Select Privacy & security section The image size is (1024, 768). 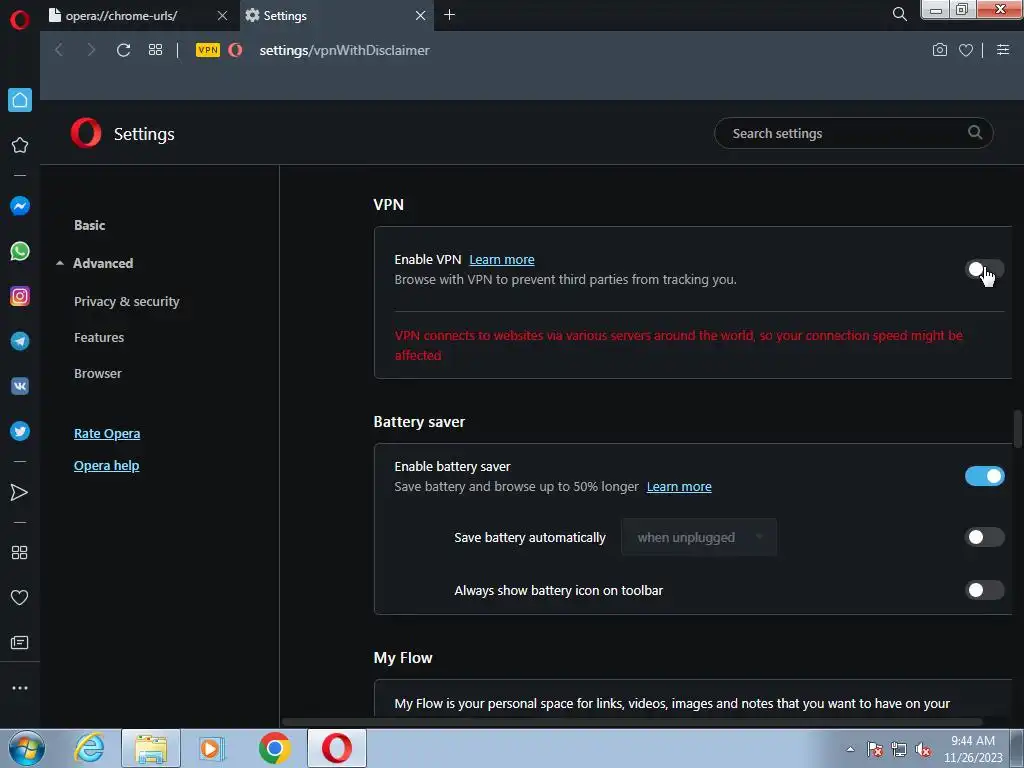pos(127,302)
